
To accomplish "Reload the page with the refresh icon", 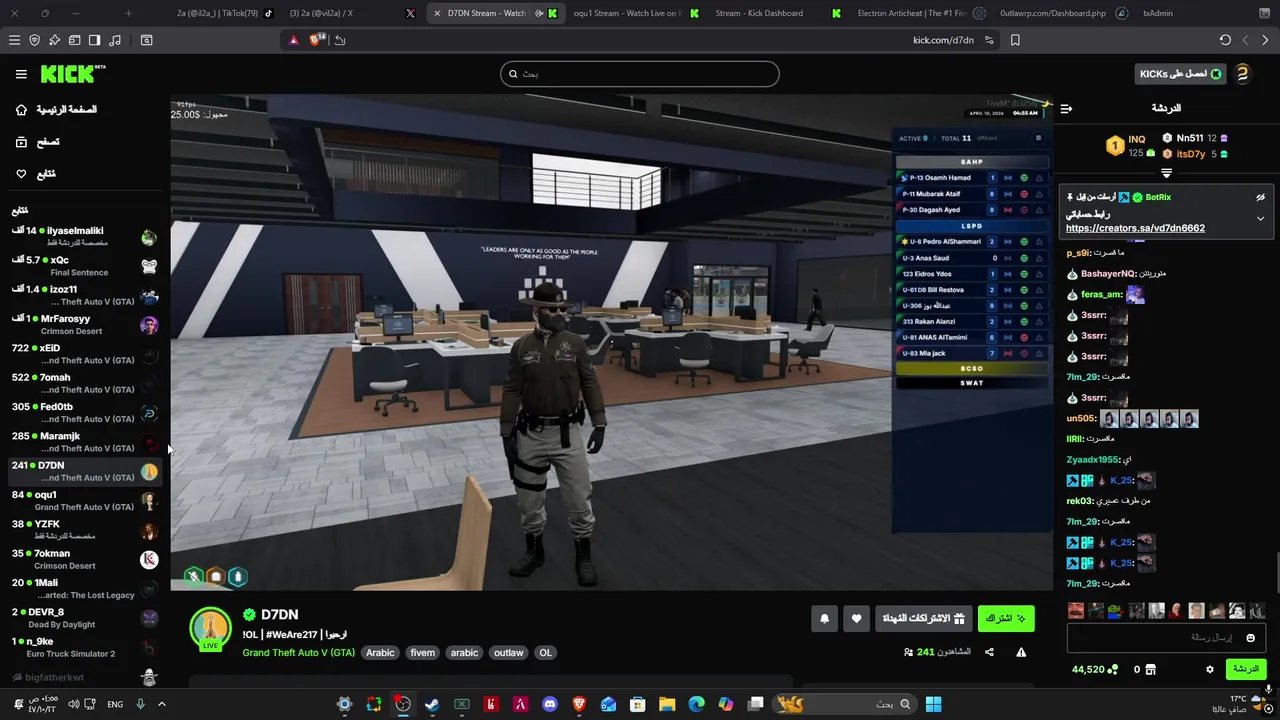I will (1225, 40).
